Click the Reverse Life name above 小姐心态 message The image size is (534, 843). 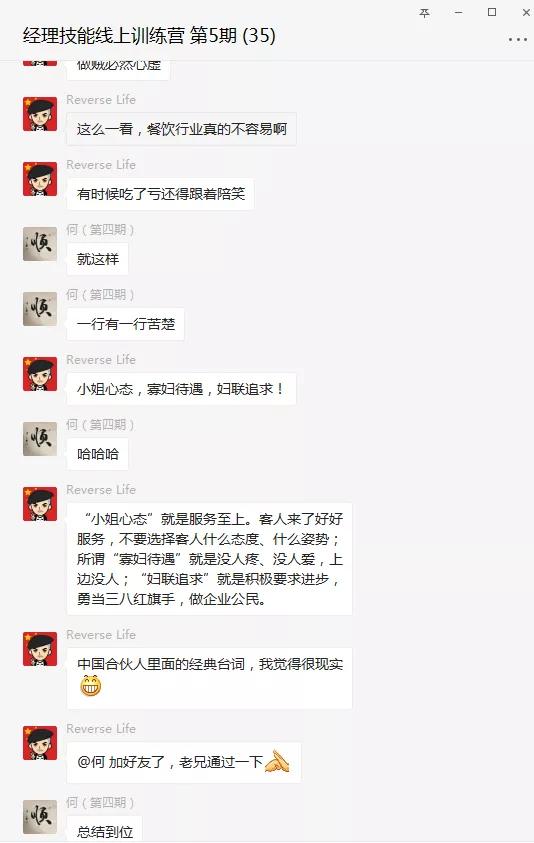[x=101, y=360]
